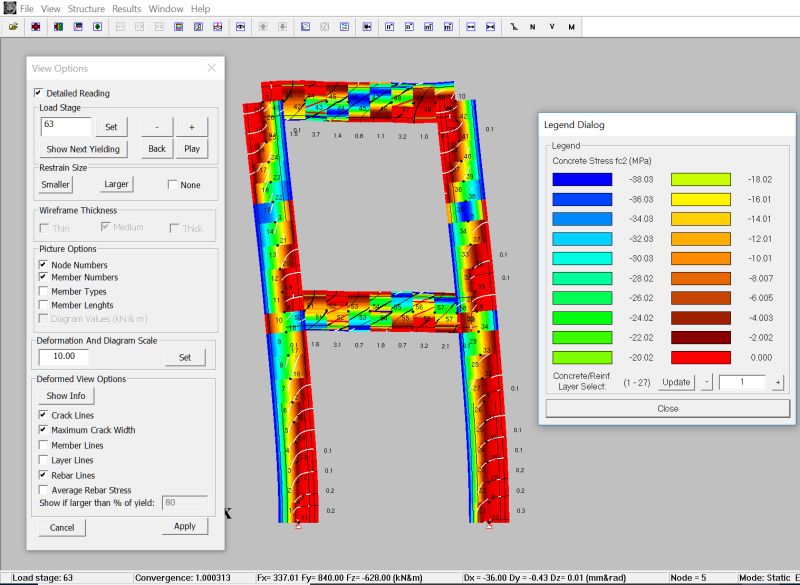Increase load stage with plus button
This screenshot has width=800, height=585.
192,126
